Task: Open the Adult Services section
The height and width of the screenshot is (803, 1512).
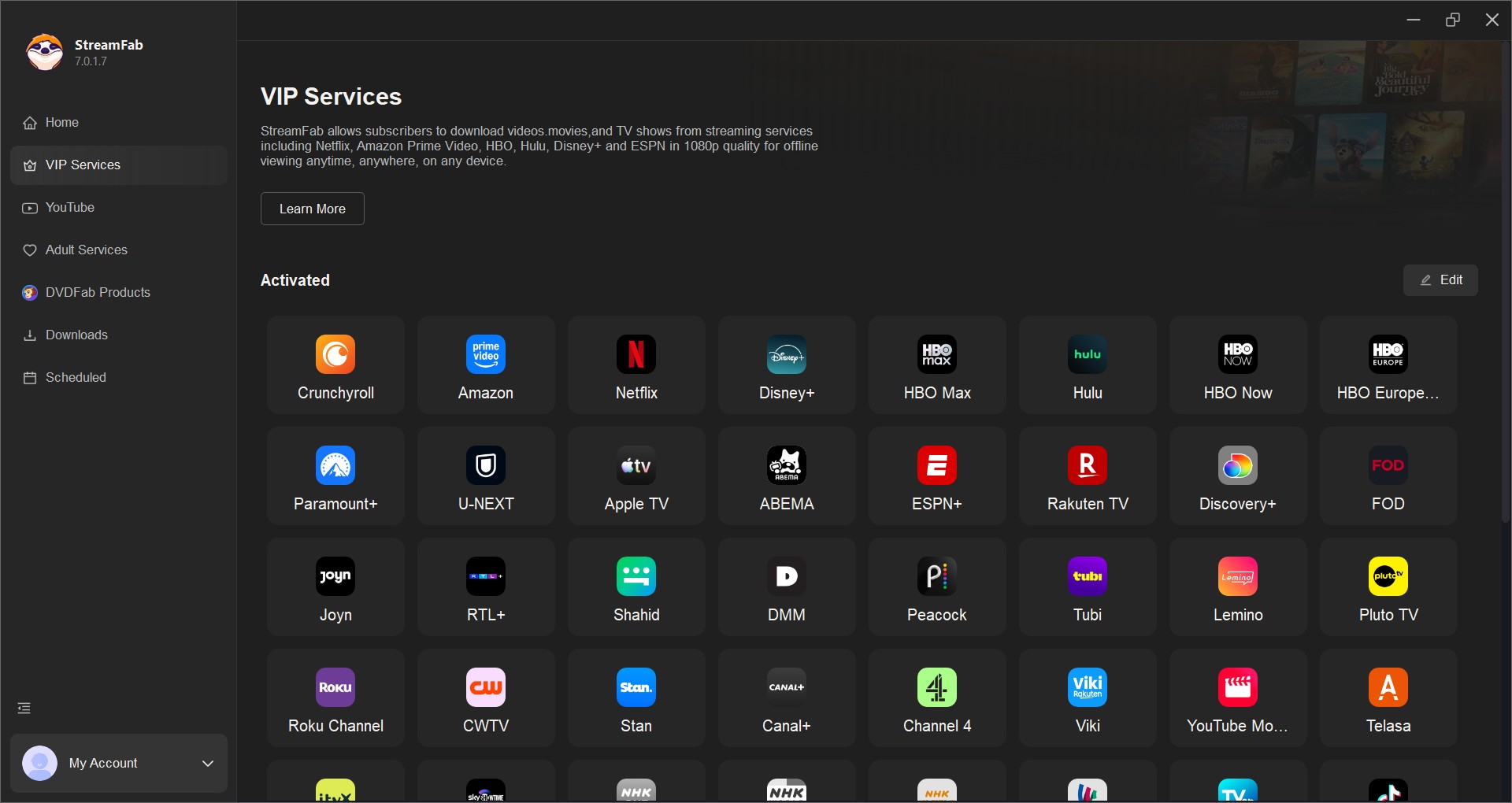Action: [85, 250]
